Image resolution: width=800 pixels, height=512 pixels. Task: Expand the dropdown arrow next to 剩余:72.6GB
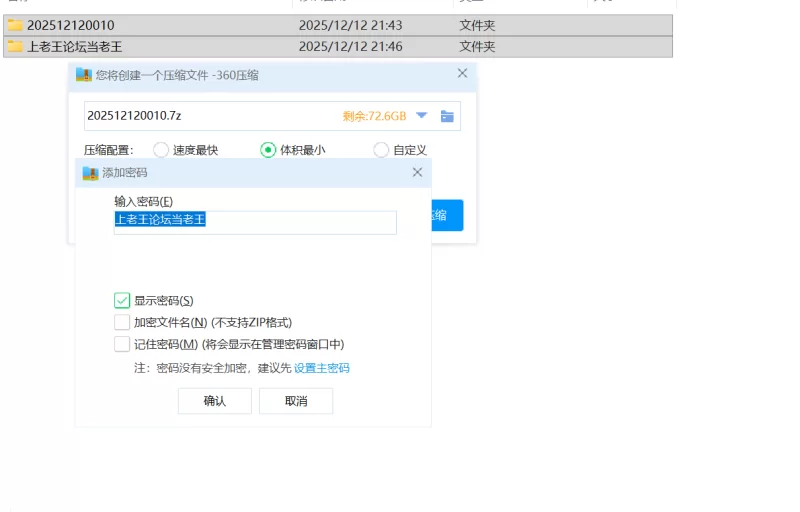coord(422,116)
